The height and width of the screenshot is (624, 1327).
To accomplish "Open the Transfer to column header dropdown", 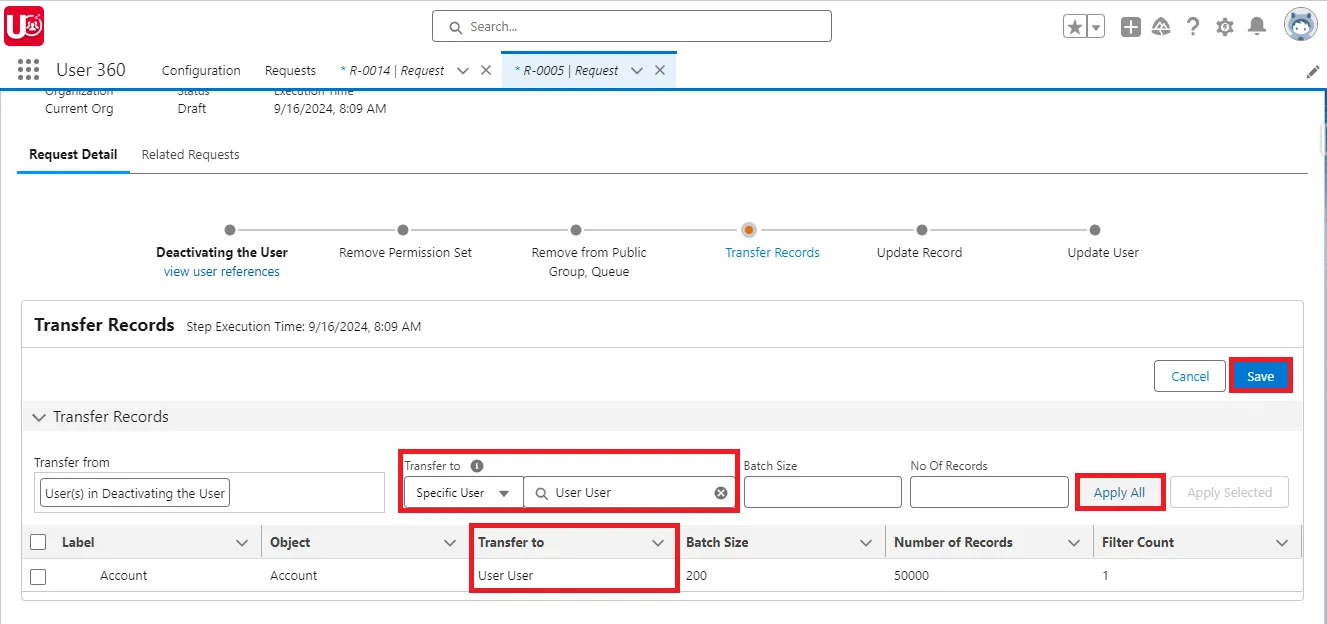I will 658,542.
